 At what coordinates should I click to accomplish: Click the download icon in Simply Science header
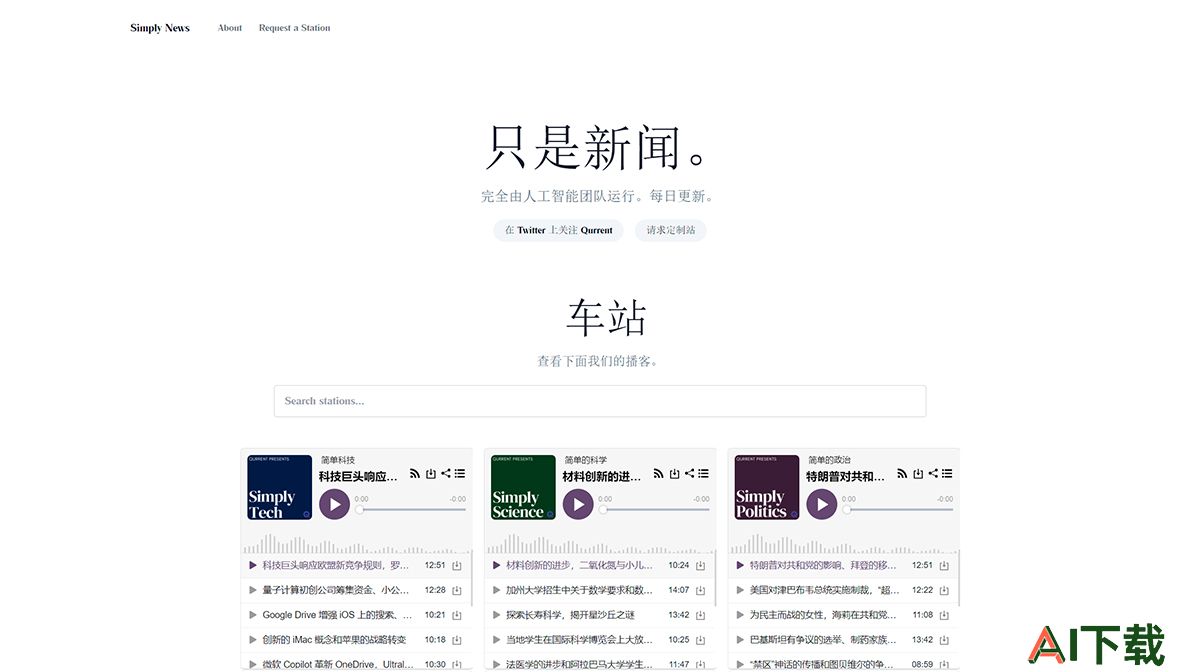(675, 474)
